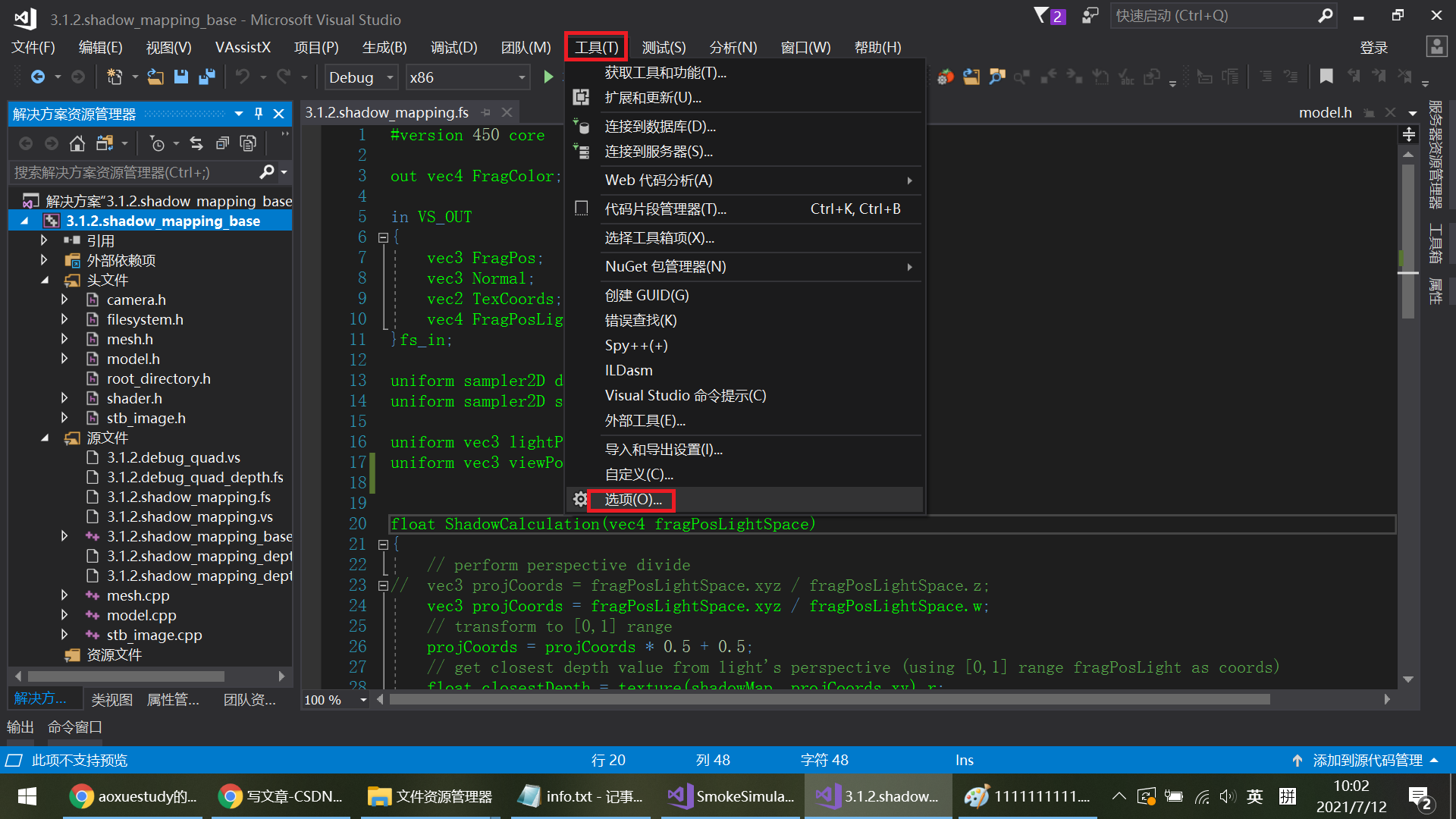Click the Navigate Backward arrow icon
1456x819 pixels.
click(x=37, y=77)
